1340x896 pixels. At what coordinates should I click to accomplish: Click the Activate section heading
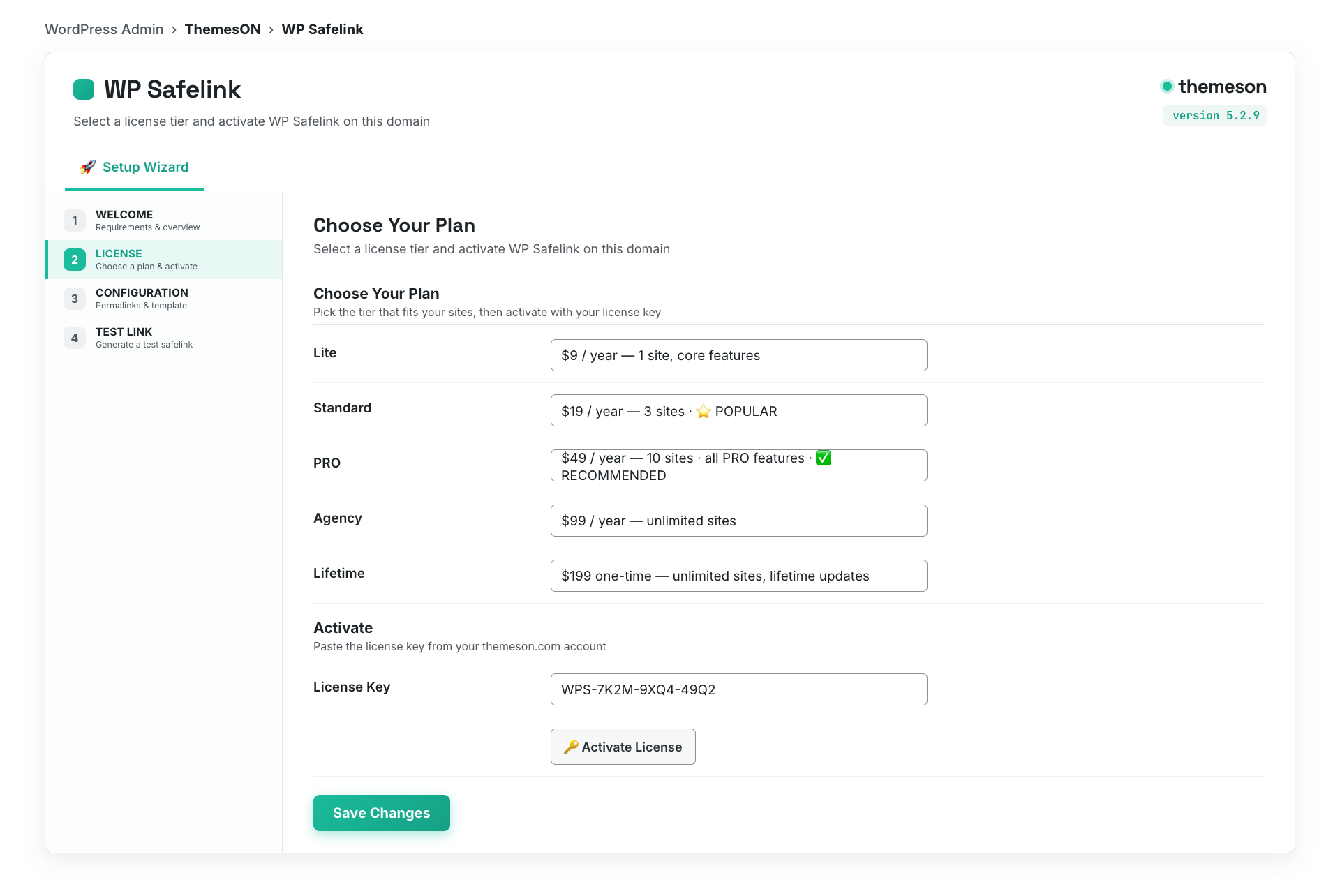[x=343, y=628]
